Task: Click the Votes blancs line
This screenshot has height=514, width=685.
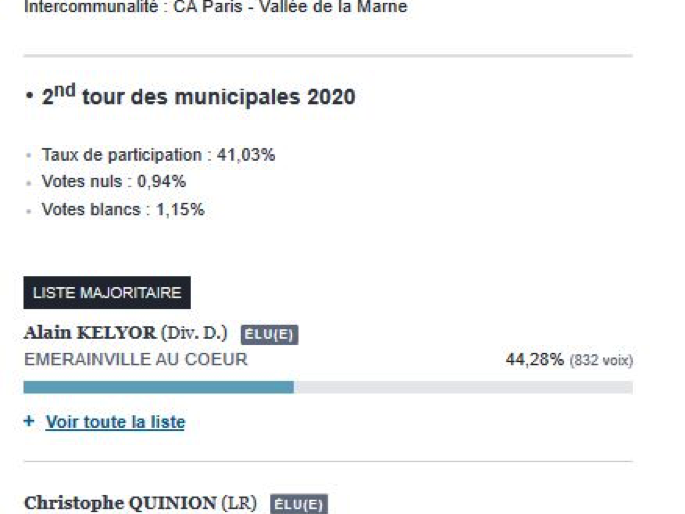Action: [x=122, y=210]
